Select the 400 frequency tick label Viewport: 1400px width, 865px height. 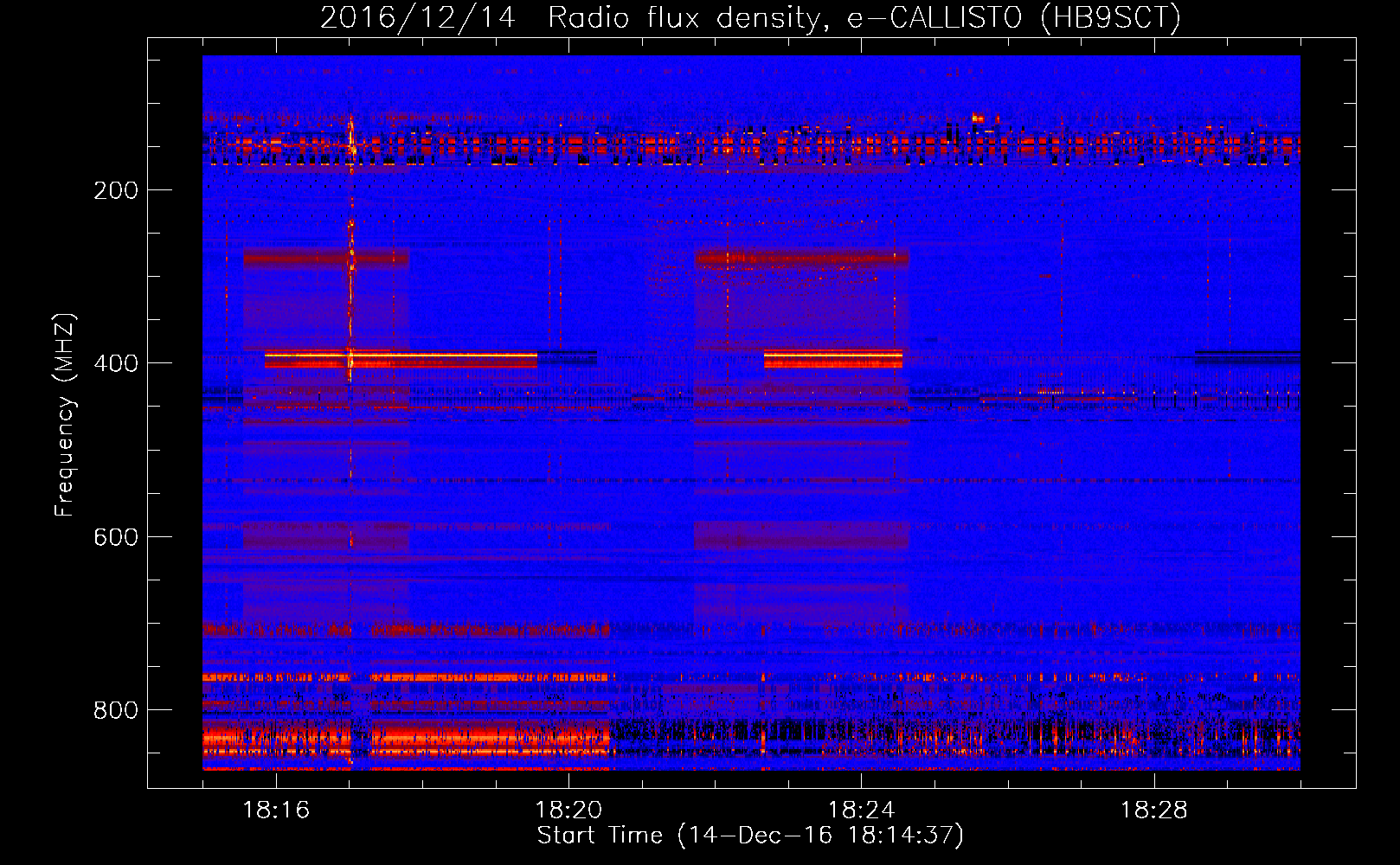[x=116, y=363]
